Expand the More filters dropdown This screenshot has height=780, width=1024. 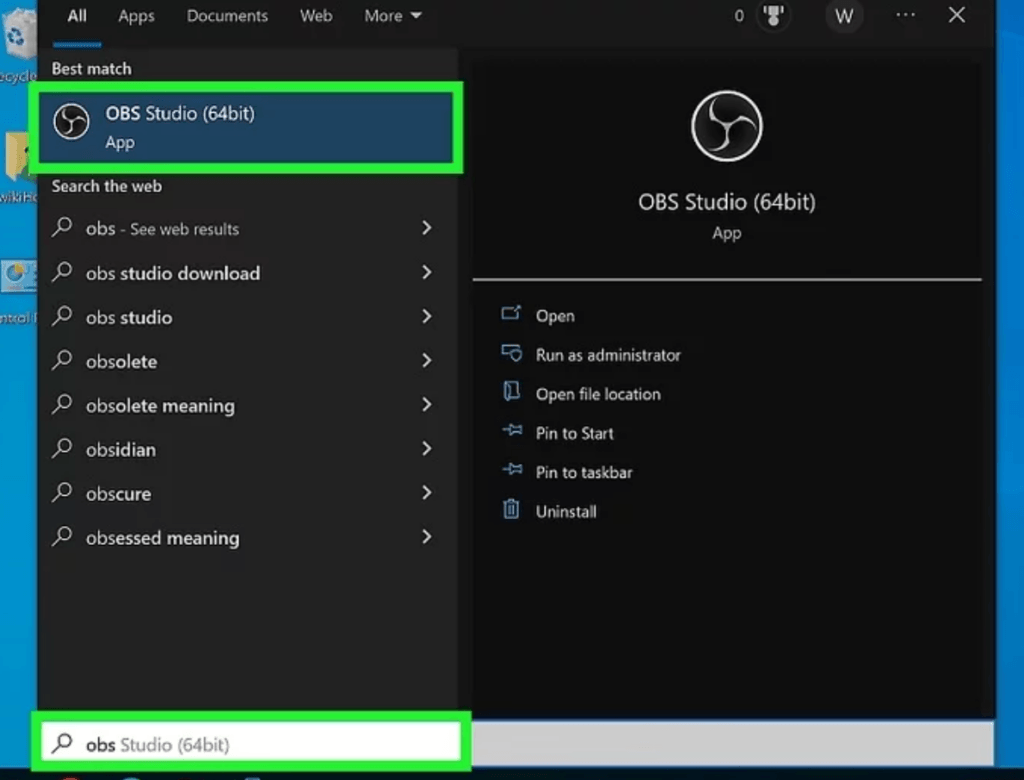[392, 16]
